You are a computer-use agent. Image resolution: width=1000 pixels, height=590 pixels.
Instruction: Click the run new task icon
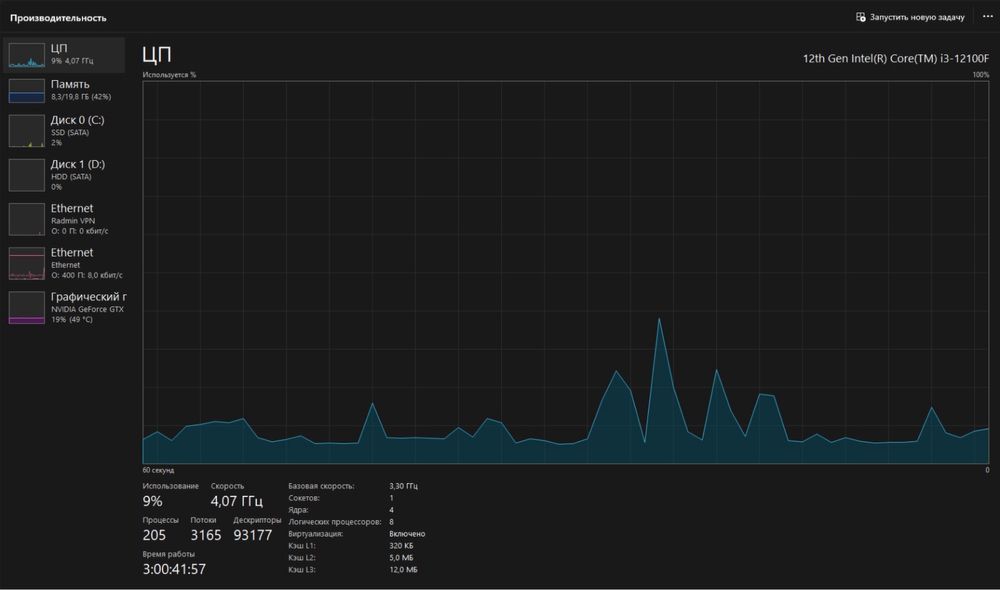pyautogui.click(x=860, y=17)
